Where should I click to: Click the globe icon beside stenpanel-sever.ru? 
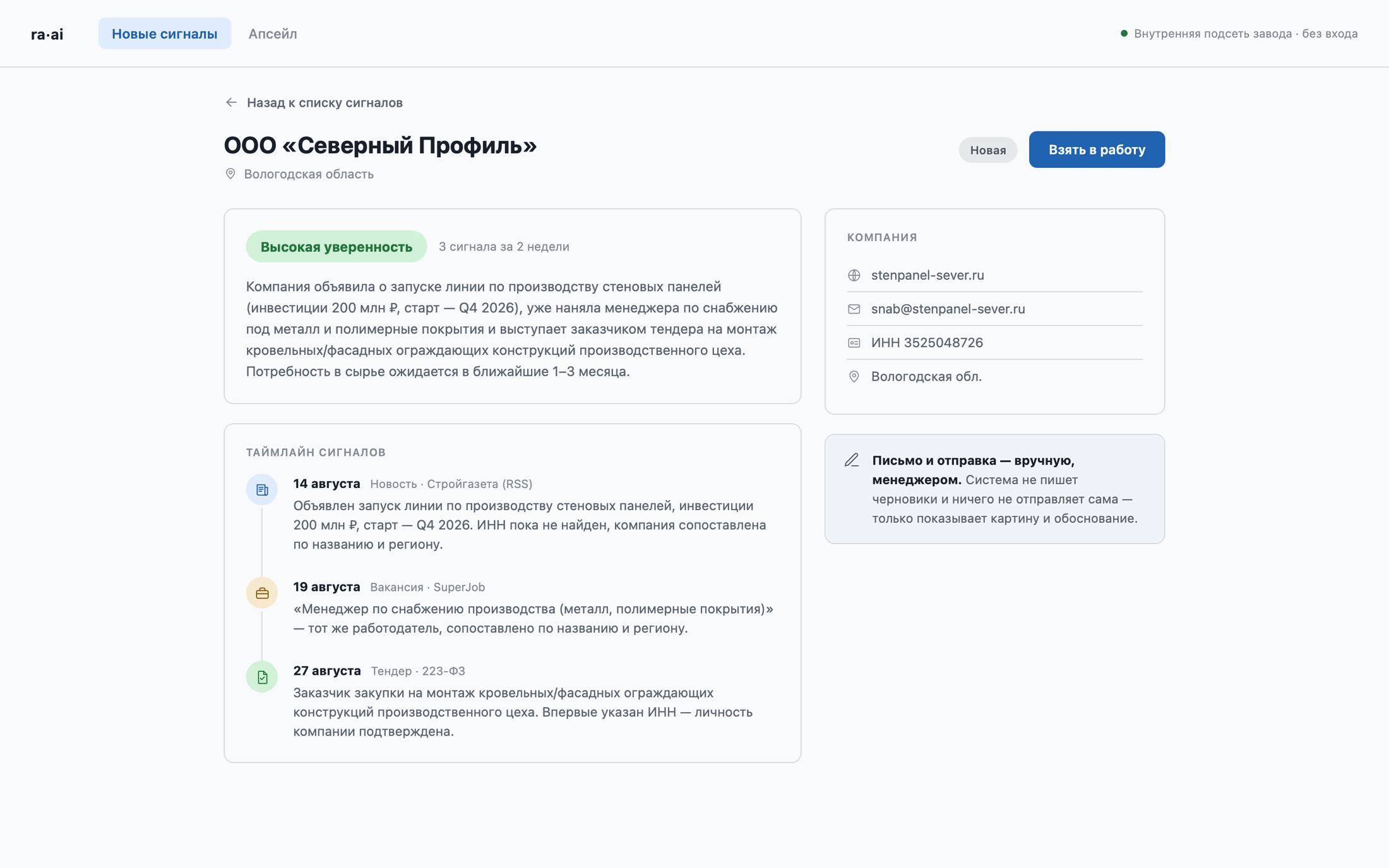point(854,275)
